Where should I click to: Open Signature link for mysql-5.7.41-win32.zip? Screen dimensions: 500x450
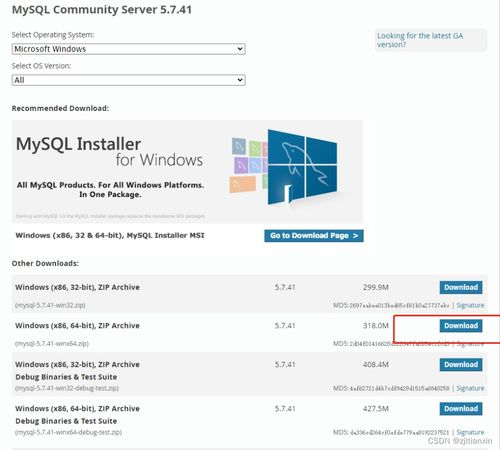(470, 305)
